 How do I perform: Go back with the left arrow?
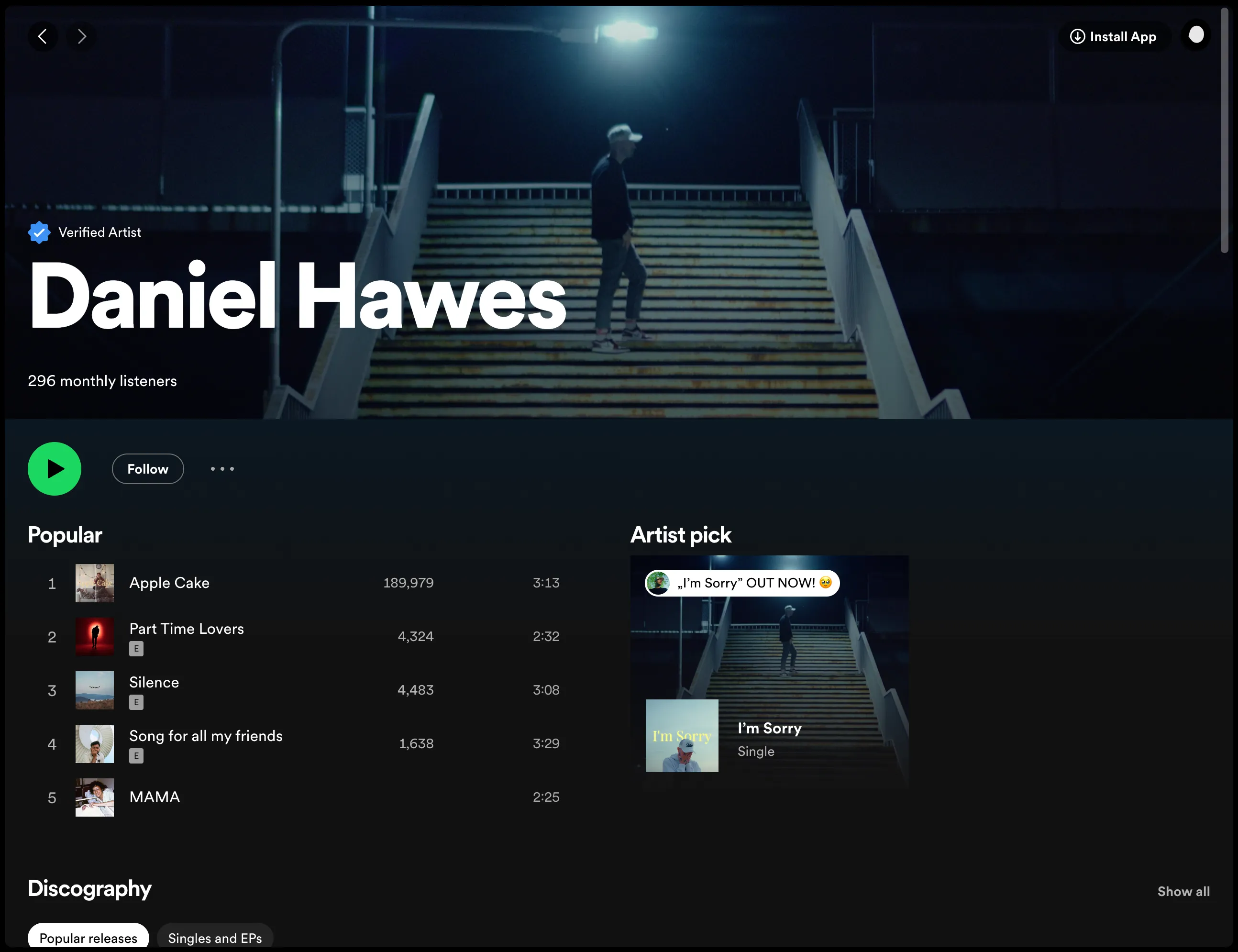(x=43, y=37)
